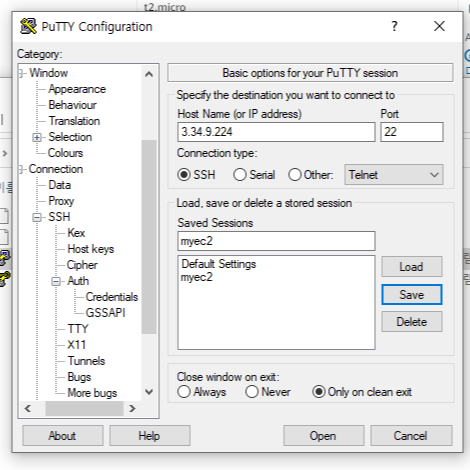
Task: Open the Proxy category
Action: (x=61, y=201)
